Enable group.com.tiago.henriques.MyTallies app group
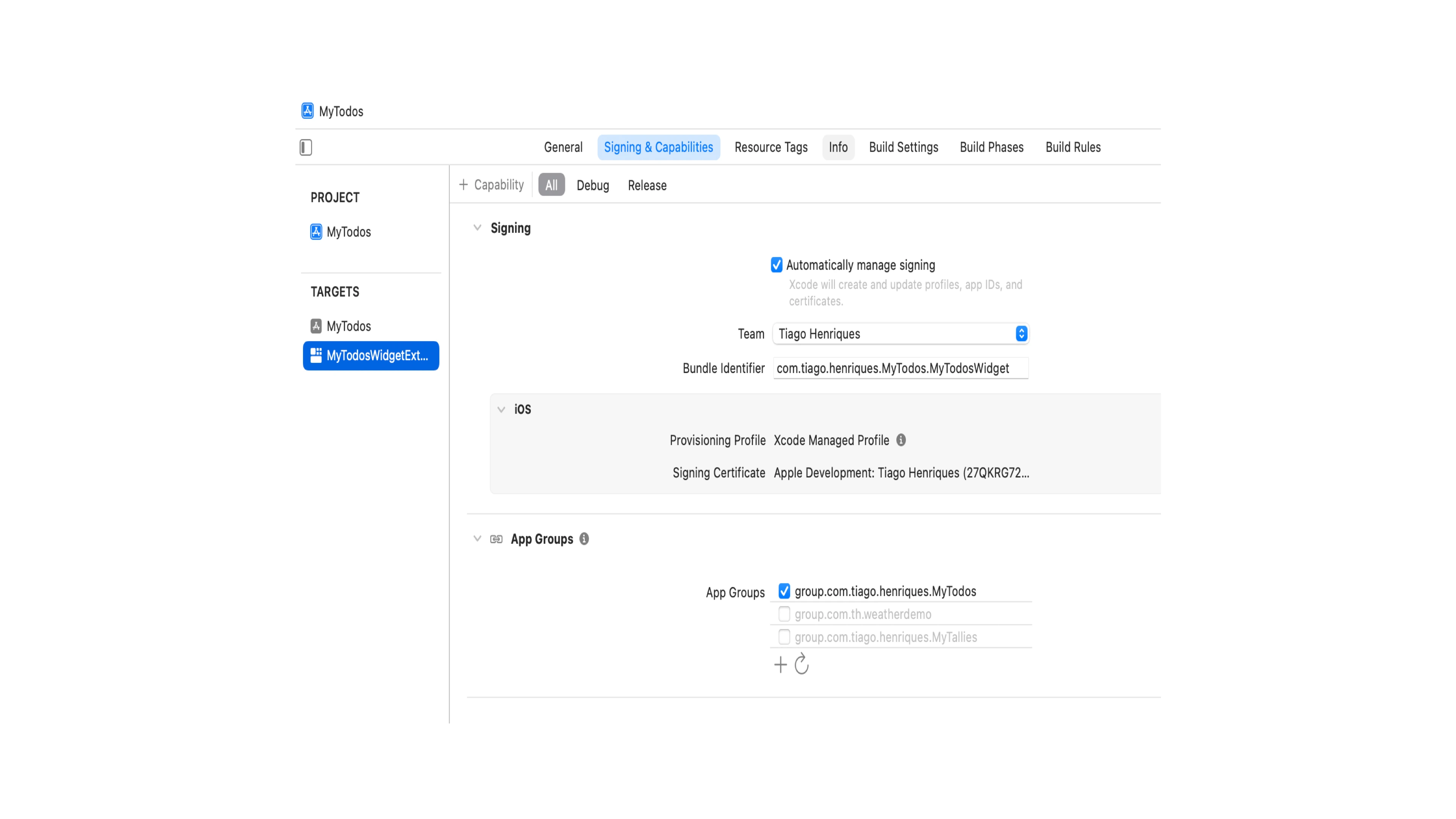 coord(784,637)
